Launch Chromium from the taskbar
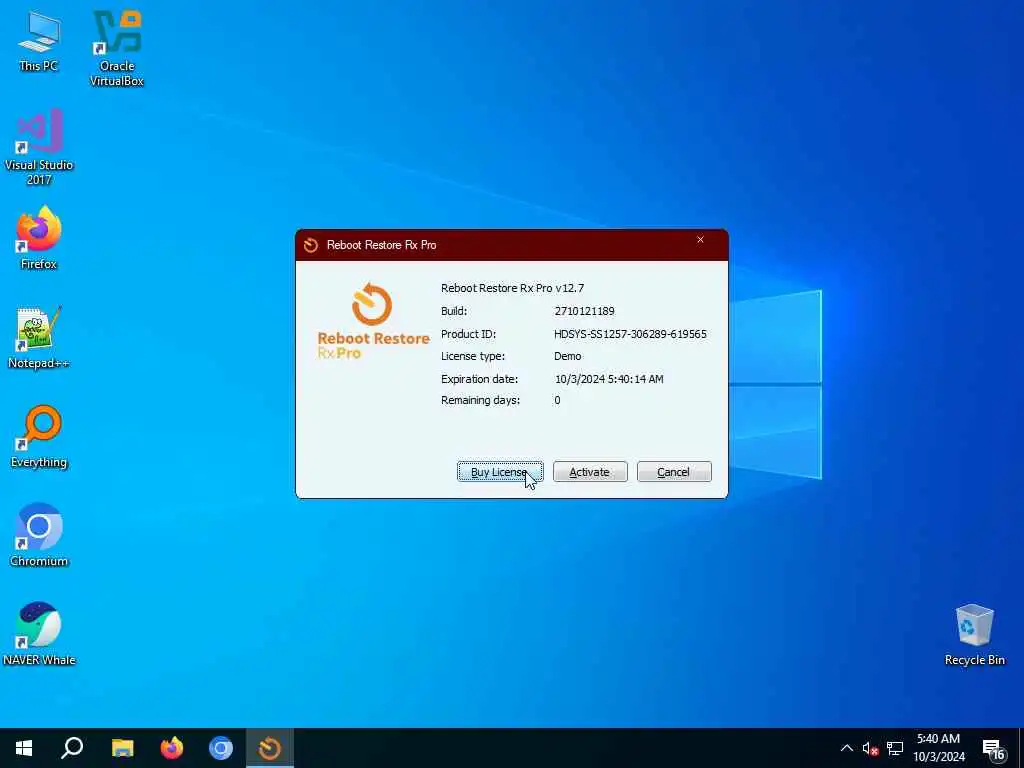The height and width of the screenshot is (768, 1024). click(220, 748)
